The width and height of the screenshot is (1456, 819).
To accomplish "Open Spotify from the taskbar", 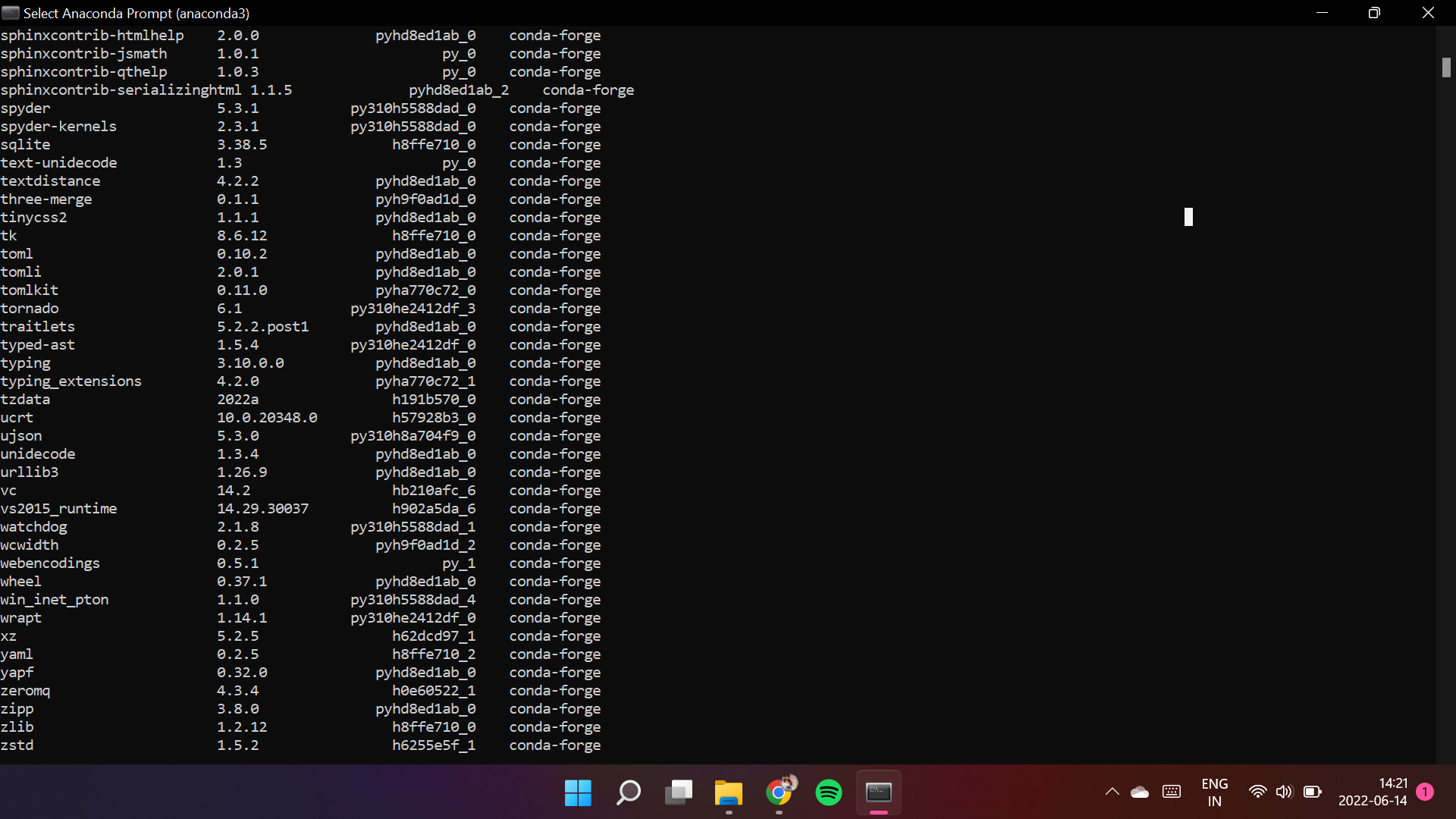I will [x=829, y=792].
